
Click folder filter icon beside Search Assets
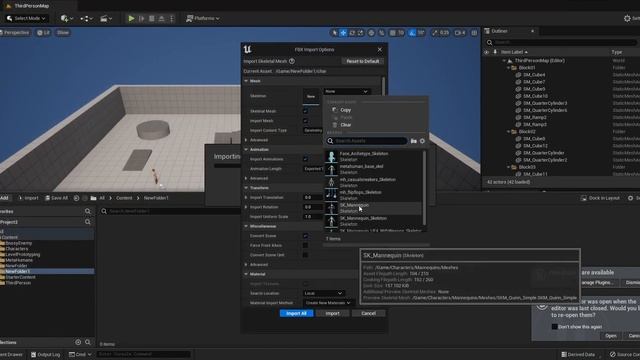click(x=413, y=141)
